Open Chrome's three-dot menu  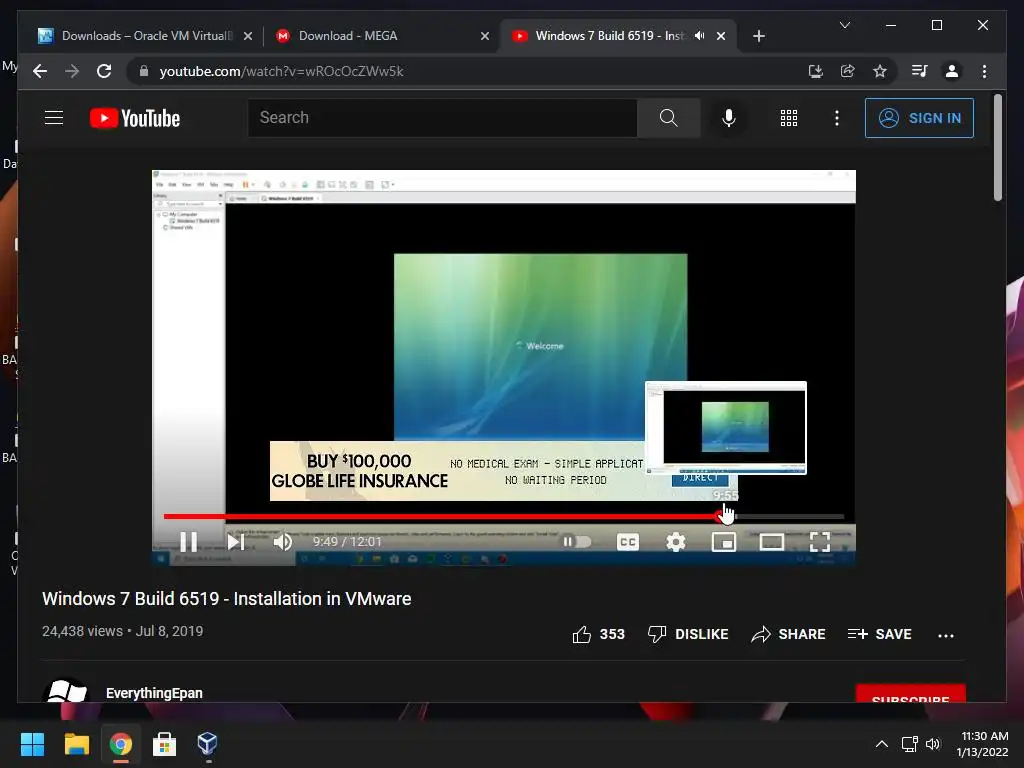pos(984,71)
